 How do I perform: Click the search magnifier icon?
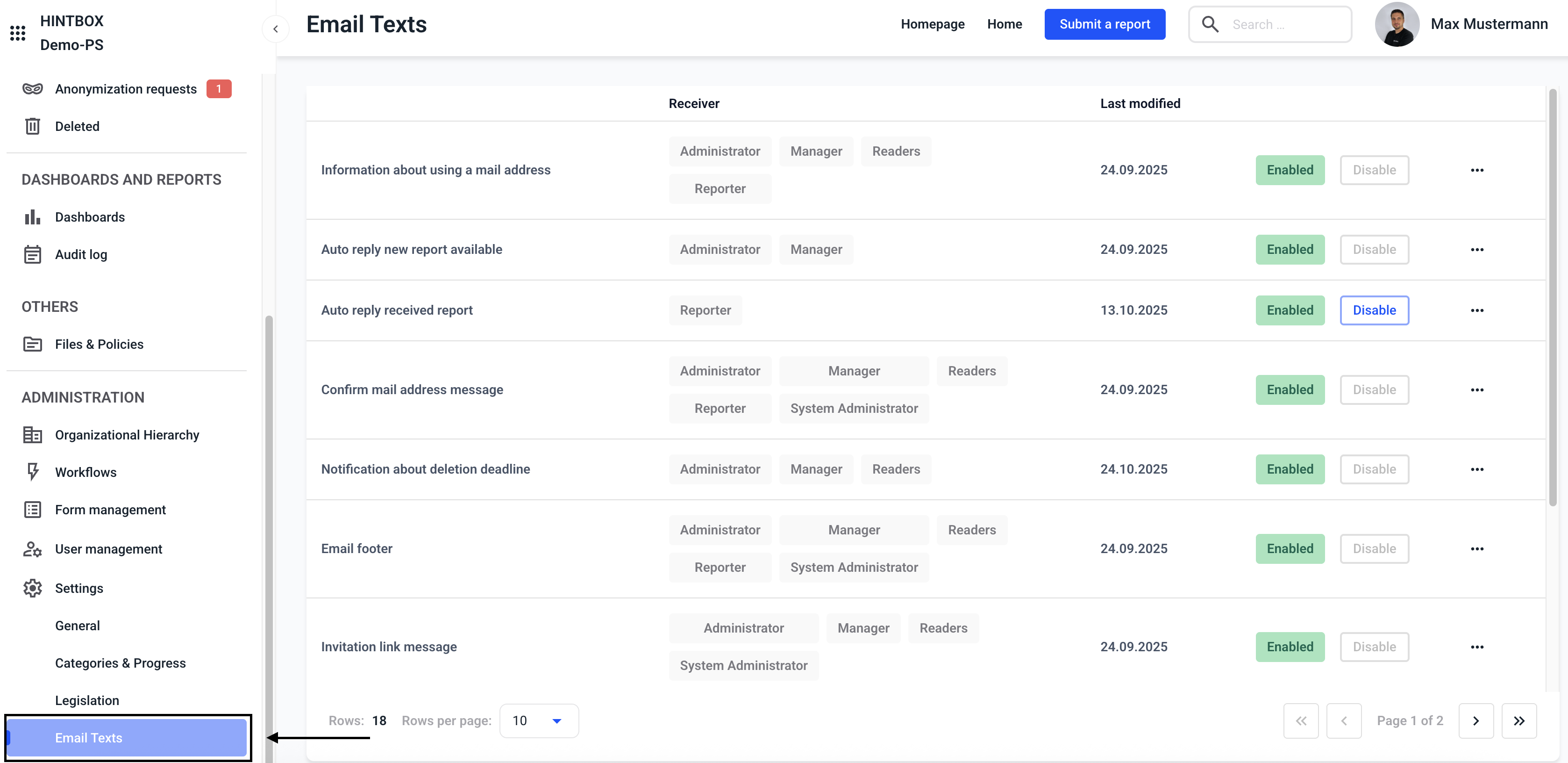pos(1210,24)
